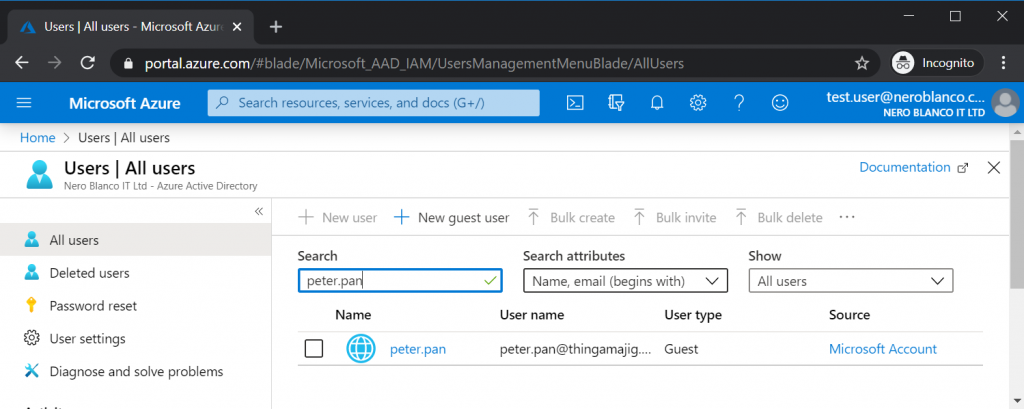
Task: Open Cloud Shell from the top bar
Action: (x=575, y=103)
